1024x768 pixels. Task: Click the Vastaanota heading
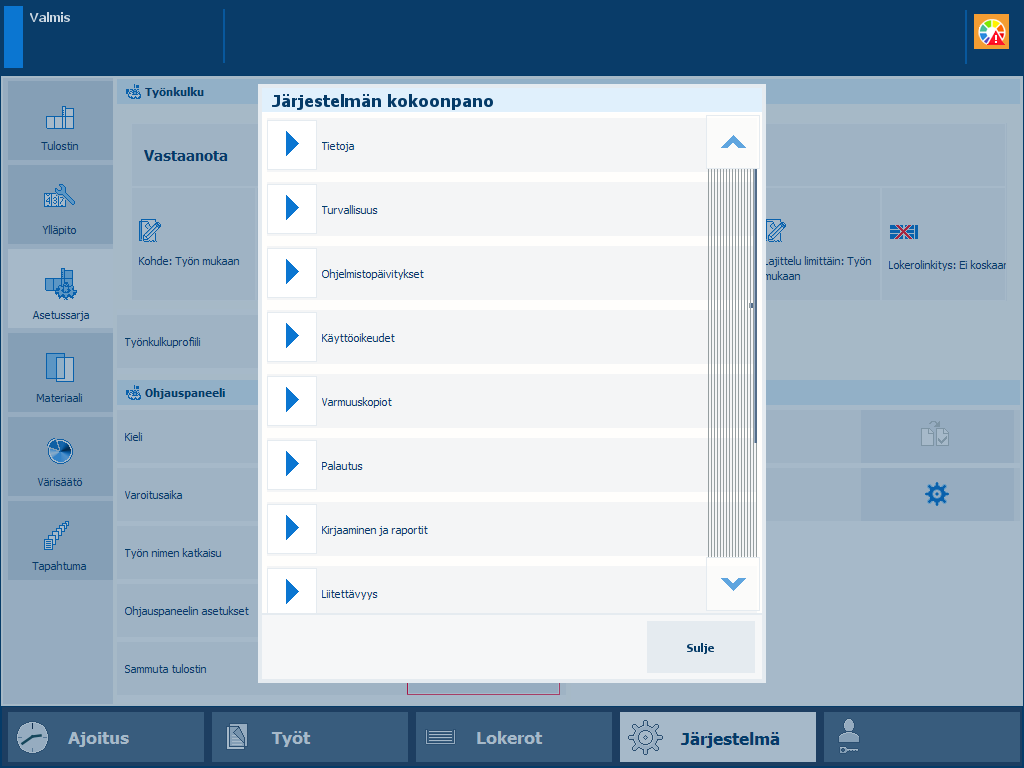click(185, 156)
